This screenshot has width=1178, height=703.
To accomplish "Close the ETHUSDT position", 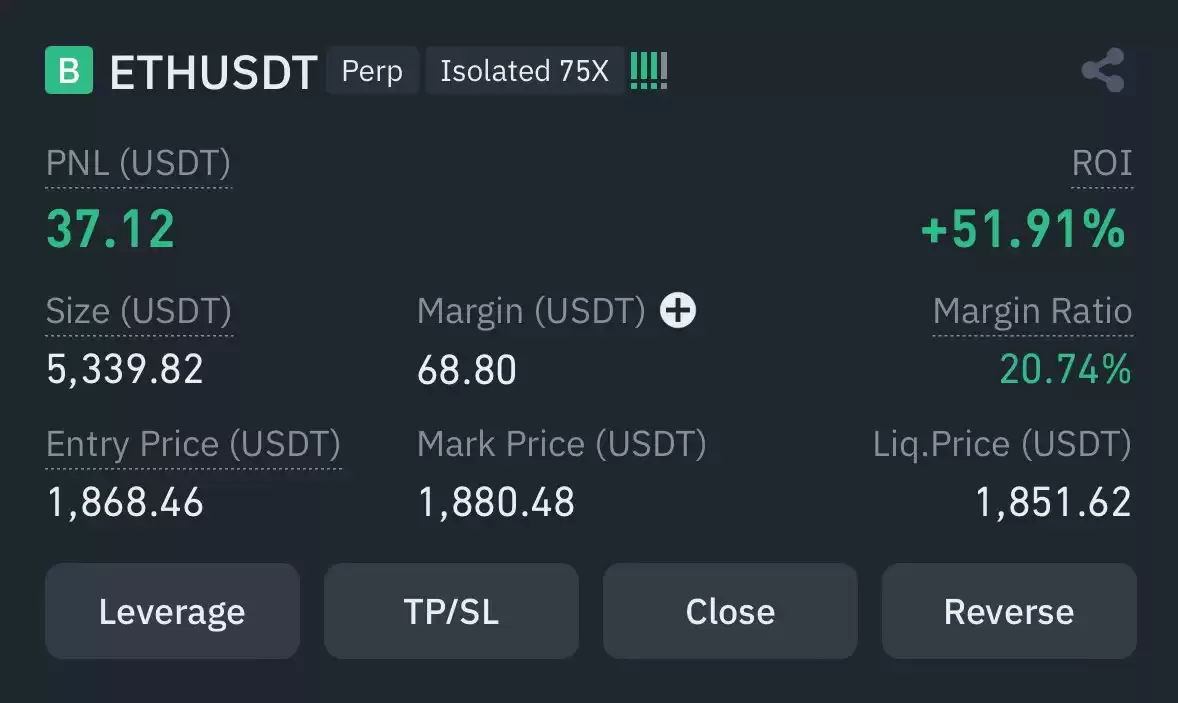I will tap(730, 611).
